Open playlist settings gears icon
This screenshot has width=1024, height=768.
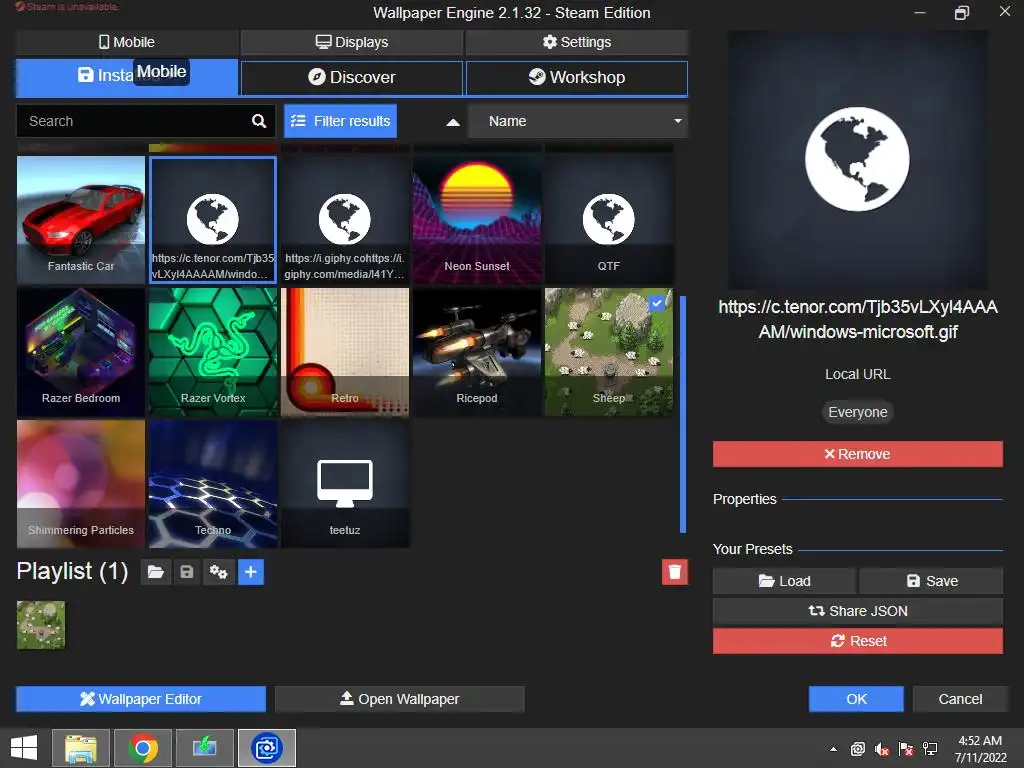[218, 573]
